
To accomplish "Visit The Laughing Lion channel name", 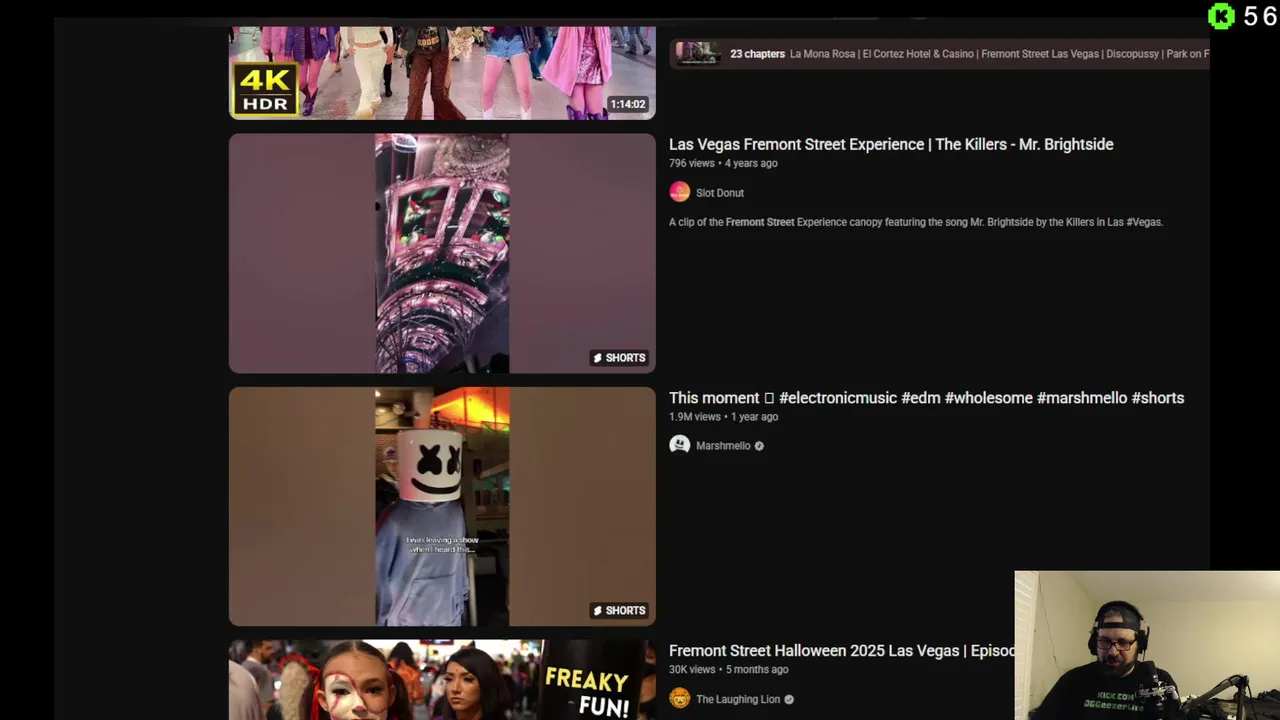I will (x=738, y=699).
